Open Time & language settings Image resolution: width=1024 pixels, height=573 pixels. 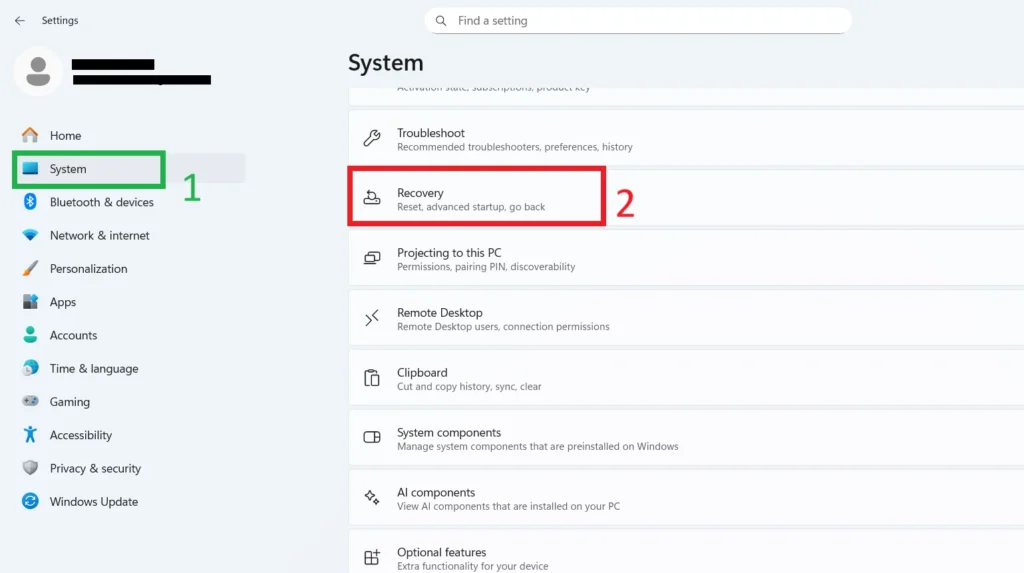94,369
